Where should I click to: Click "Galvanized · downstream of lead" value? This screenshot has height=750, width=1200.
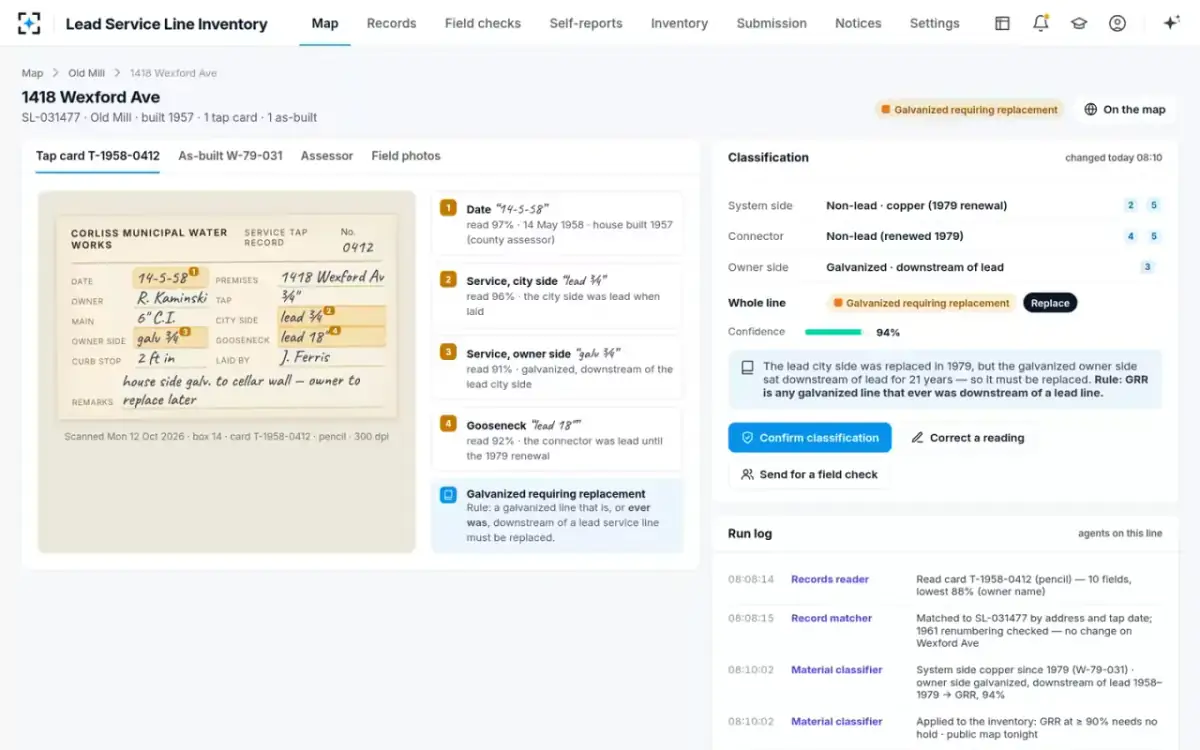pyautogui.click(x=915, y=267)
